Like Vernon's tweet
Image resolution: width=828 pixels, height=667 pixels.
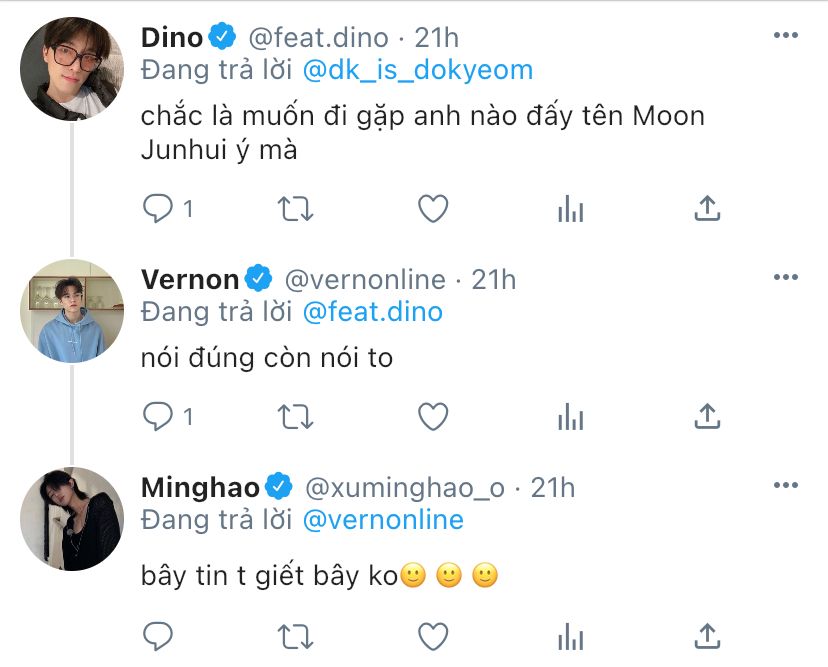tap(432, 415)
